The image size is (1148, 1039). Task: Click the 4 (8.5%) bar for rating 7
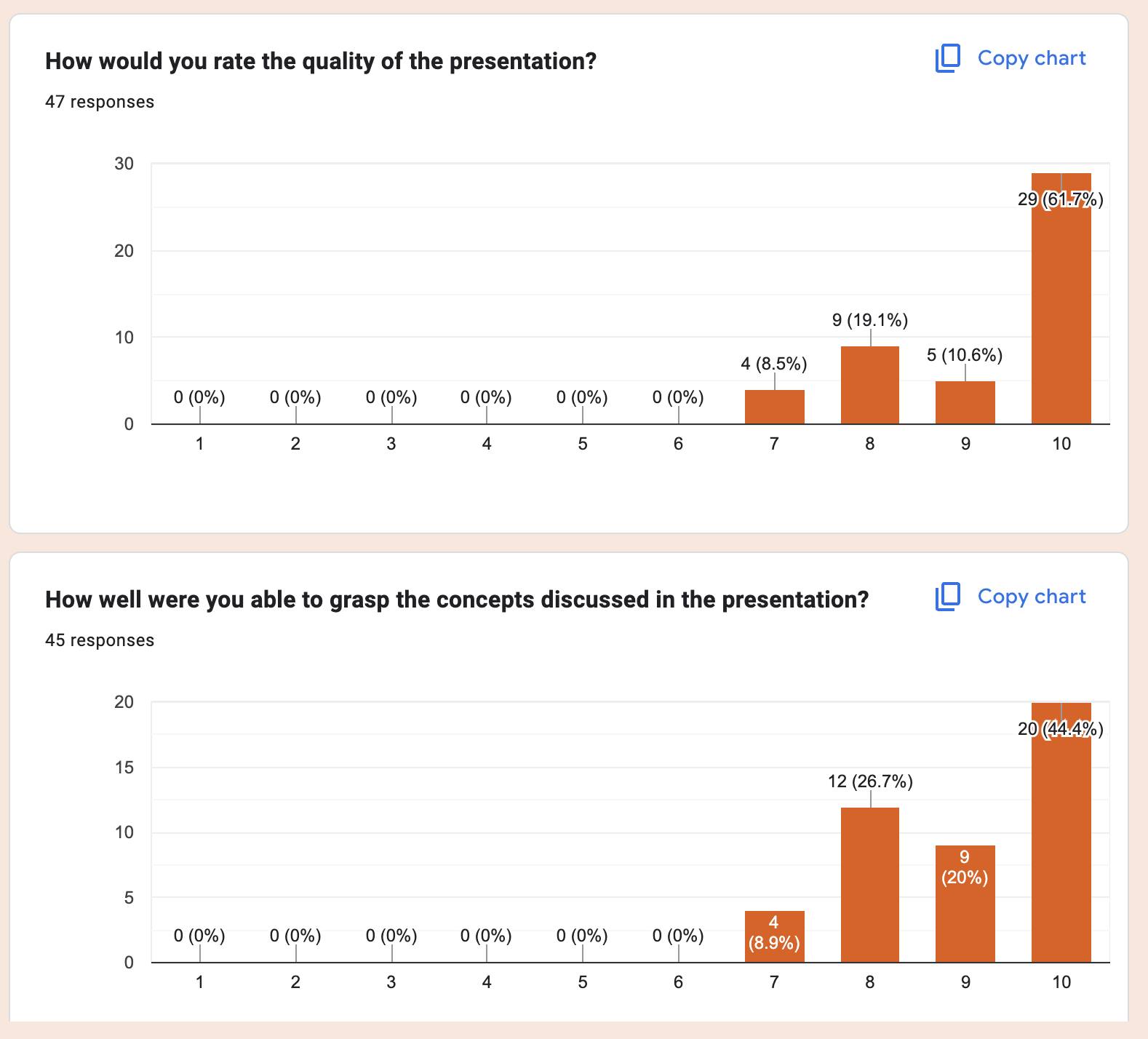click(x=774, y=407)
